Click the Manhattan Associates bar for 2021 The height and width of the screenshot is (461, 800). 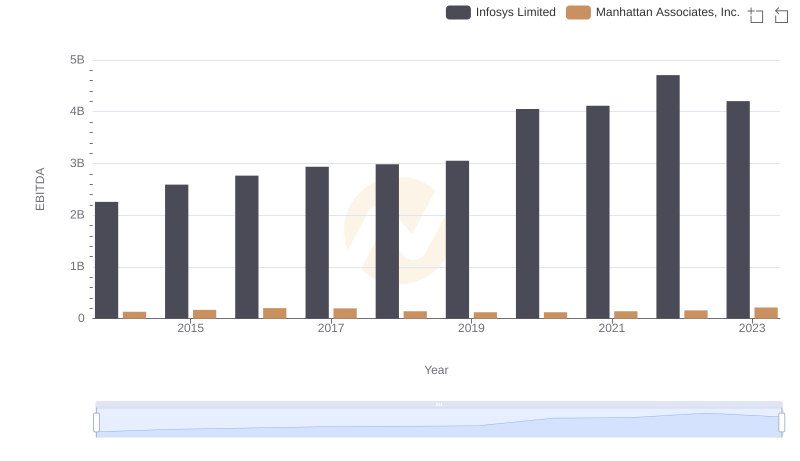pos(626,315)
